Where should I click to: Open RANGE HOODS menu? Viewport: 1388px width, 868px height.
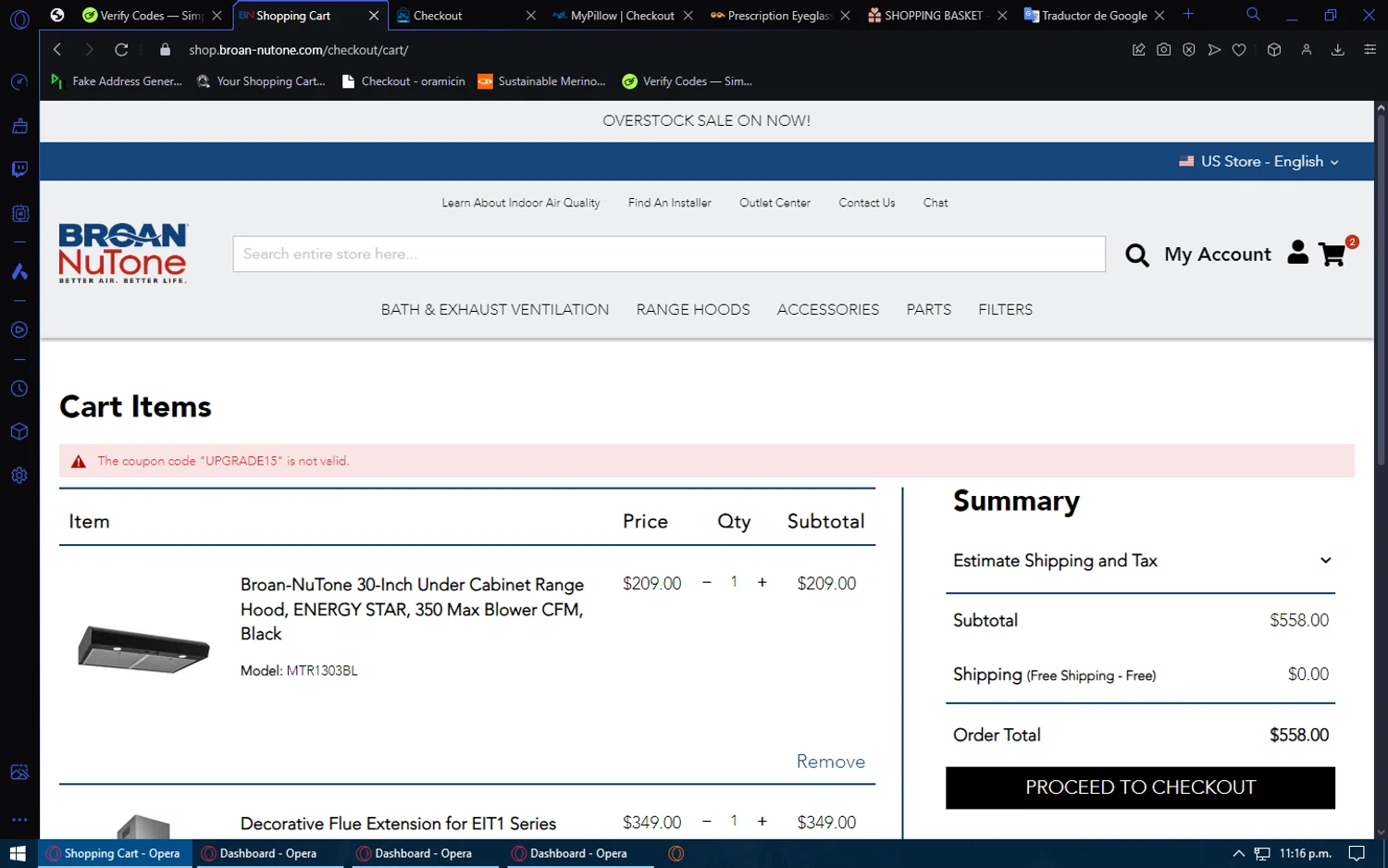point(693,310)
